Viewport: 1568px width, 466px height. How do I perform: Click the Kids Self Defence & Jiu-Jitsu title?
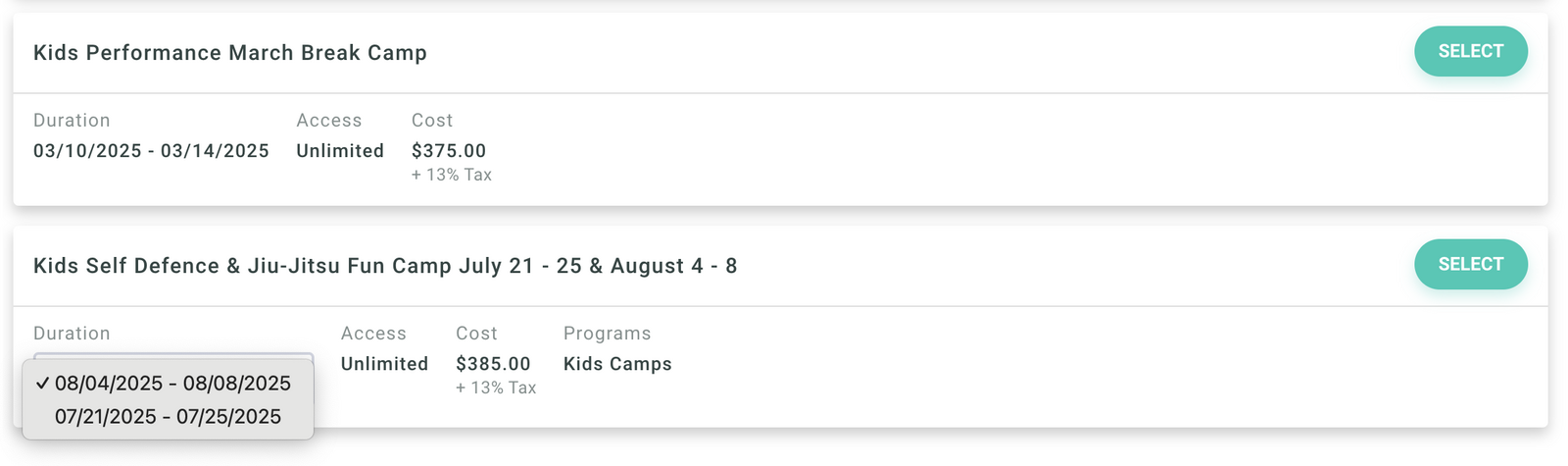point(385,266)
